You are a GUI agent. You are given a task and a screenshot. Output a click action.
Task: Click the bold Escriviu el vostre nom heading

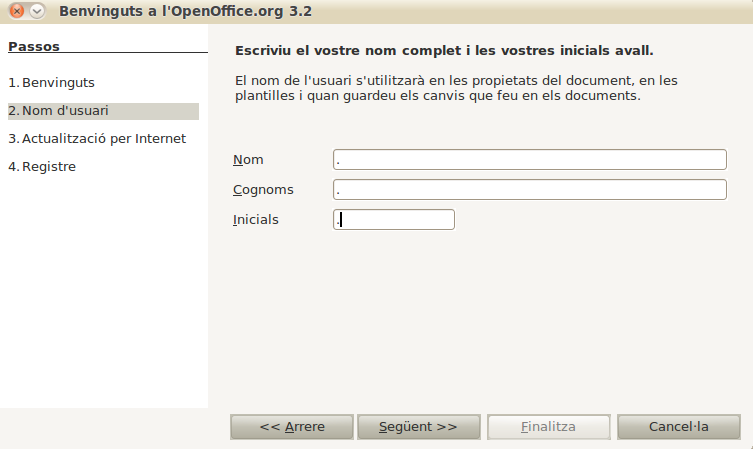(x=444, y=50)
